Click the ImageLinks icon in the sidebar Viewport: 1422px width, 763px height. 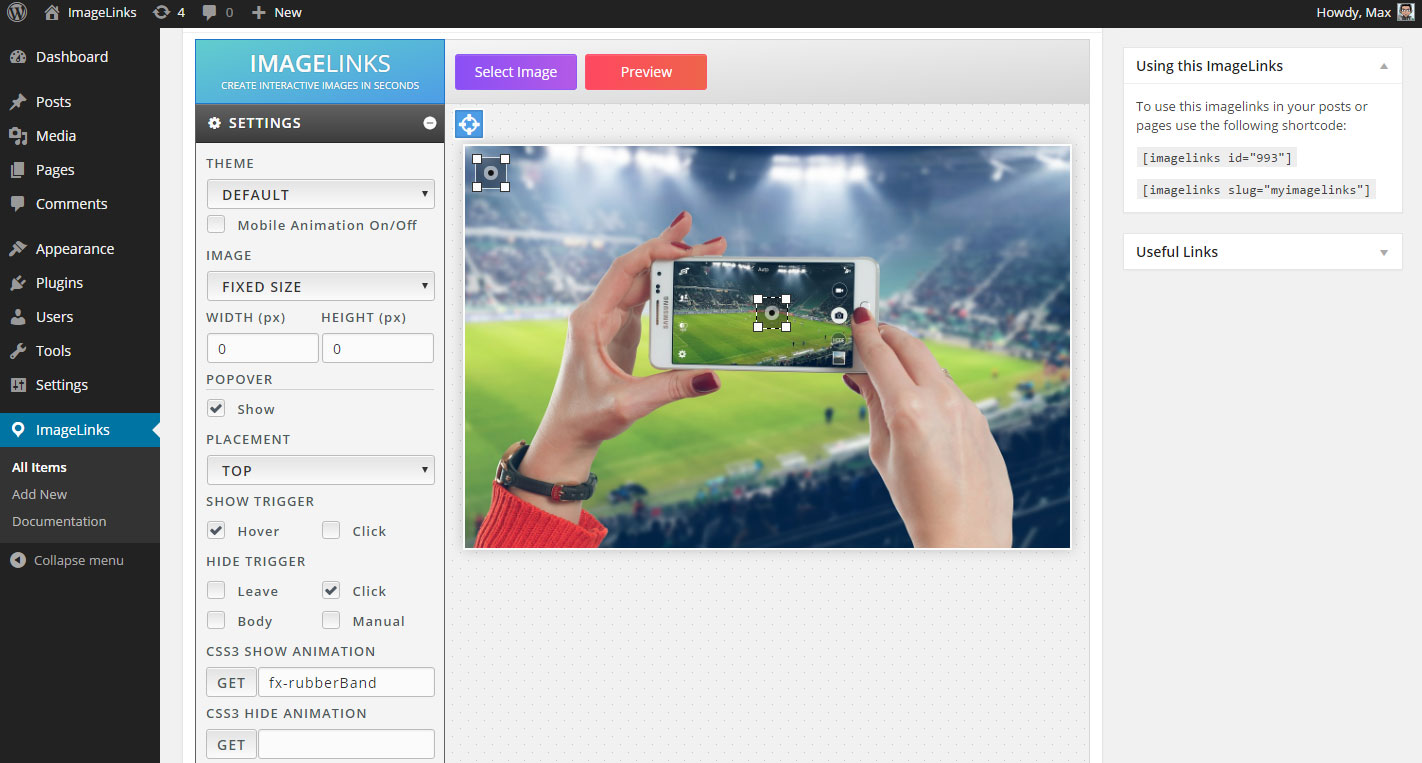point(16,429)
